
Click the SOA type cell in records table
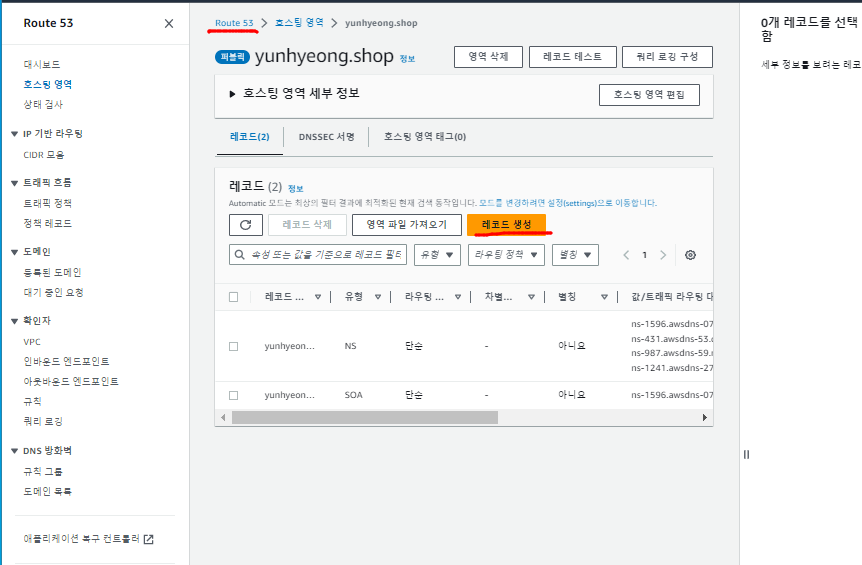(353, 395)
